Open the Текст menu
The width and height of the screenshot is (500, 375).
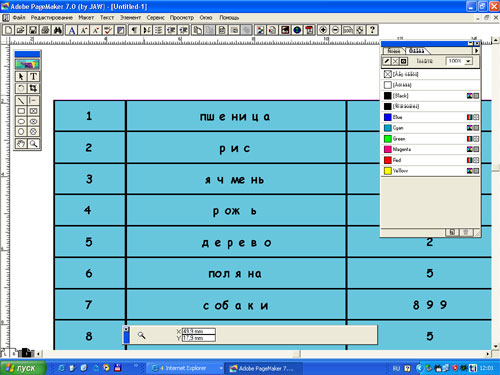coord(107,18)
